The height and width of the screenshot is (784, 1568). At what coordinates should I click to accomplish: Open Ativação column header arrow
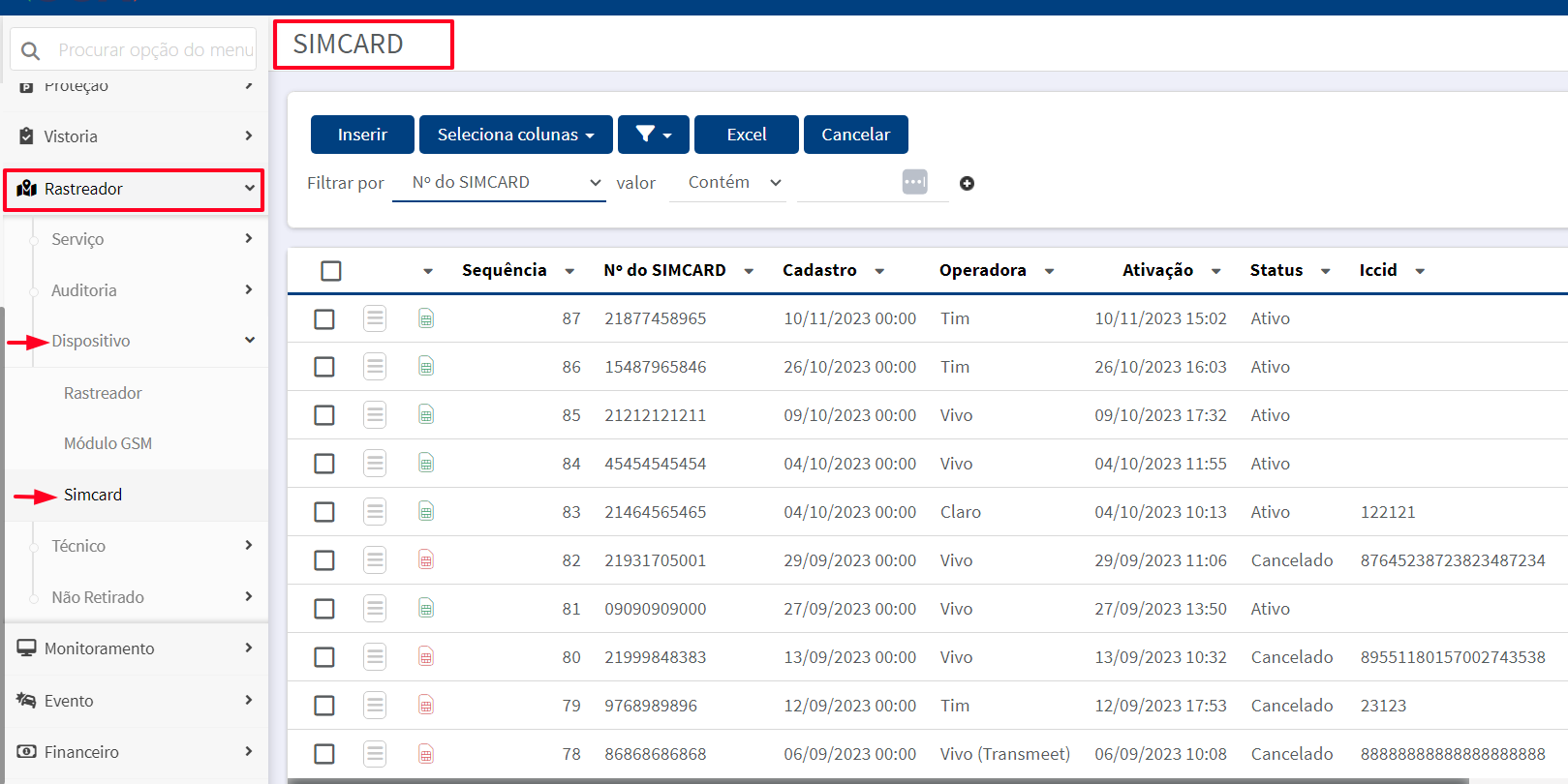point(1215,271)
